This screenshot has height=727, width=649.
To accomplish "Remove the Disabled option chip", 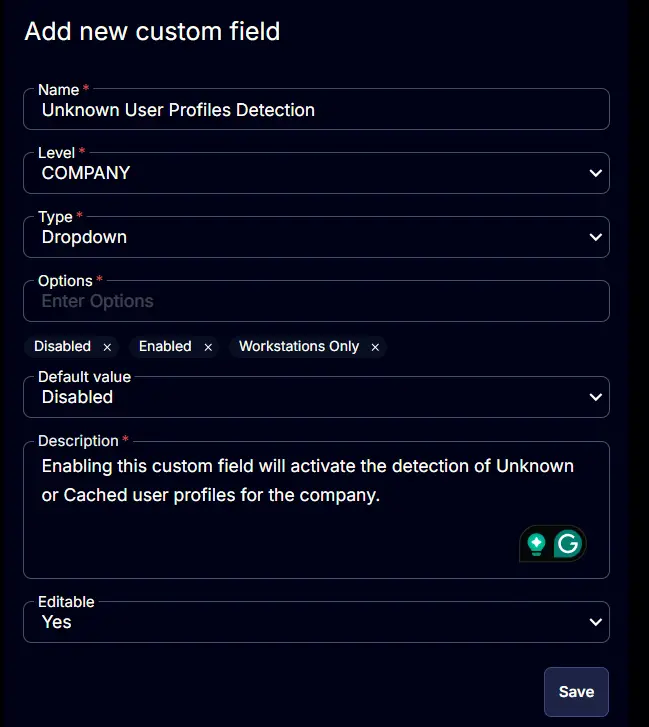I will [x=107, y=347].
